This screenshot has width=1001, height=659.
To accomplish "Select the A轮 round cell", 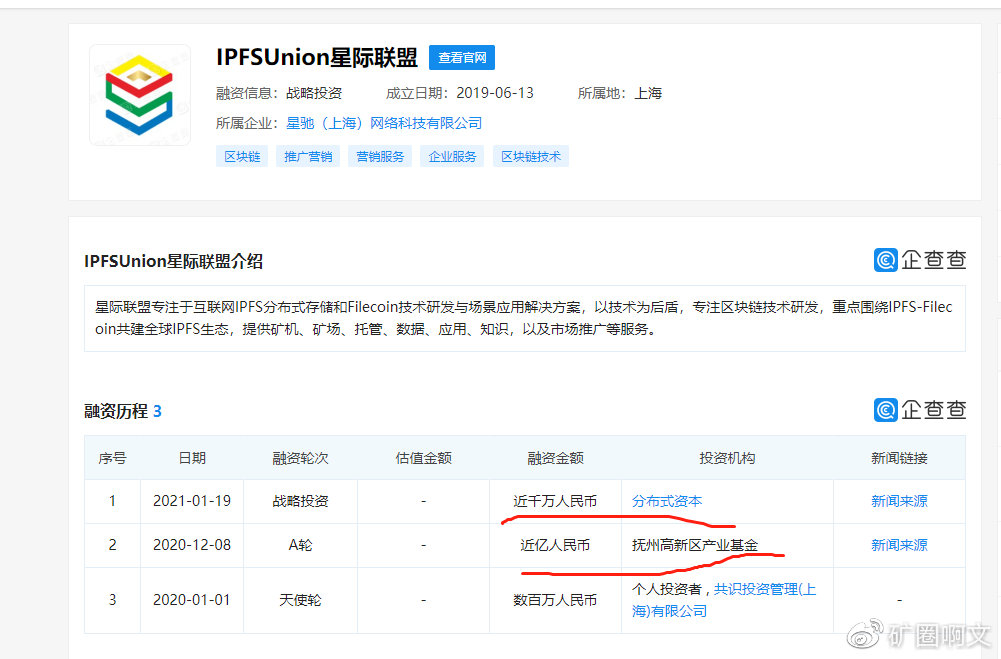I will pos(300,545).
